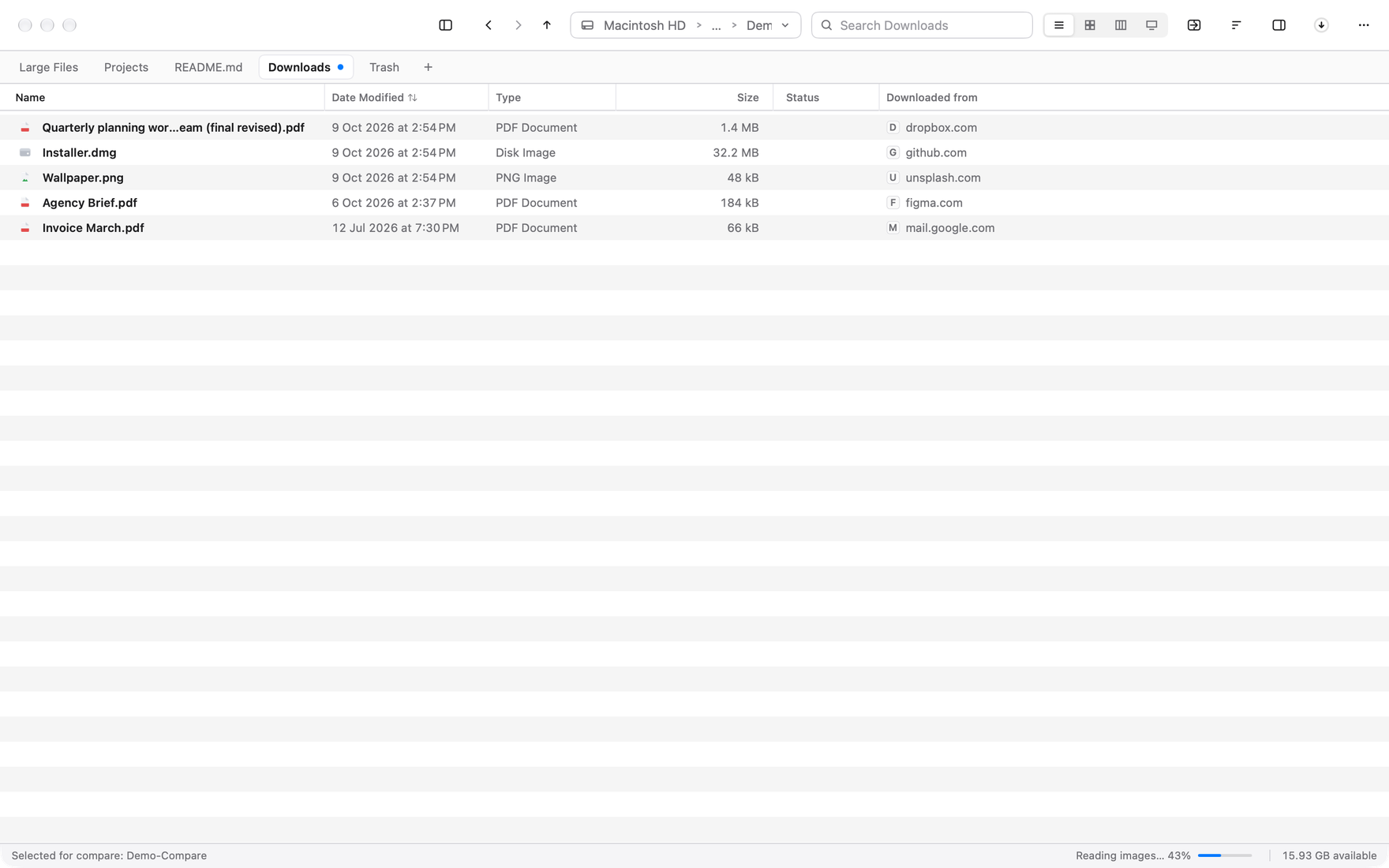The image size is (1389, 868).
Task: Click the share arrow-in-box icon
Action: click(x=1194, y=25)
